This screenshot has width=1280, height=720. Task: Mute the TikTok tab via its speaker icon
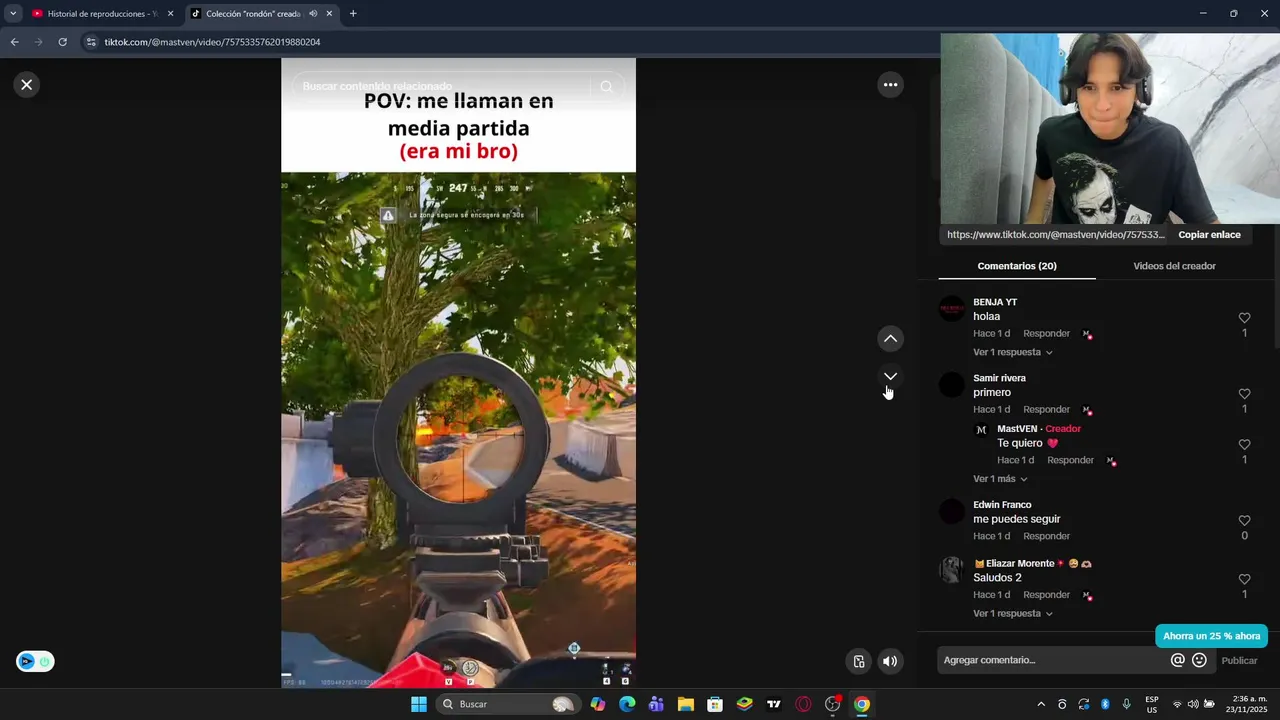(x=313, y=14)
